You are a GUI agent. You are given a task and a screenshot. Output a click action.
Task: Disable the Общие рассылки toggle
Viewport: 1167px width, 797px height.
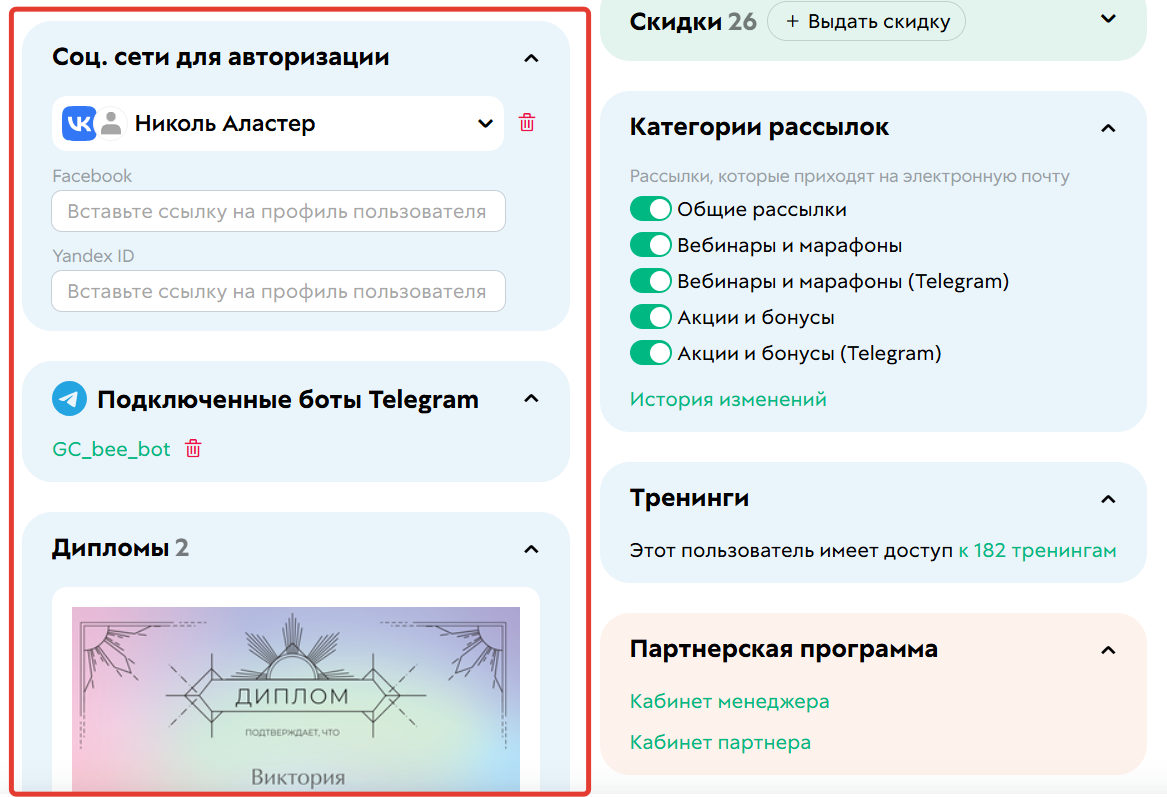tap(651, 208)
